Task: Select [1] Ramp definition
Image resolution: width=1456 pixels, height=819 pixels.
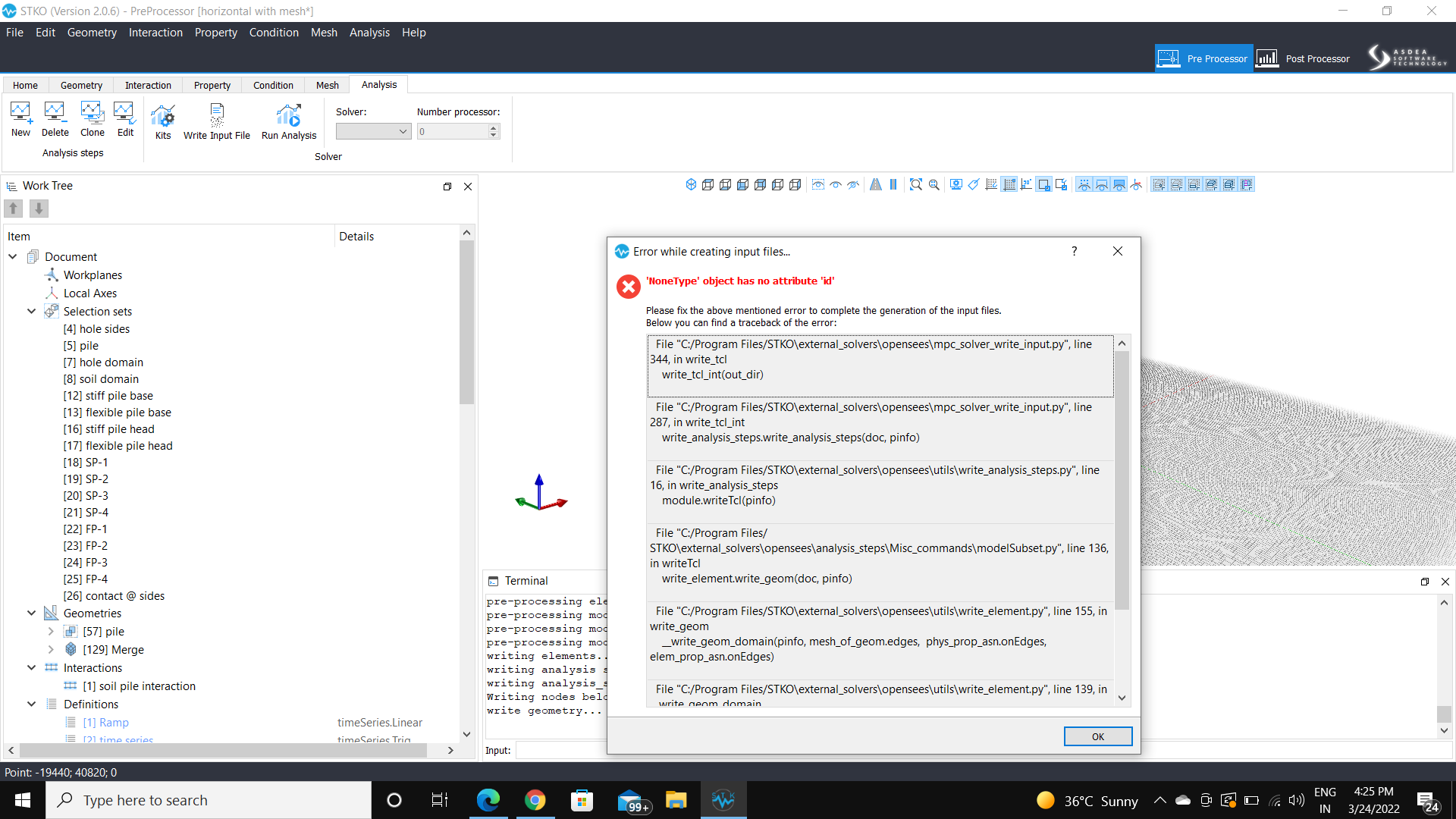Action: 105,722
